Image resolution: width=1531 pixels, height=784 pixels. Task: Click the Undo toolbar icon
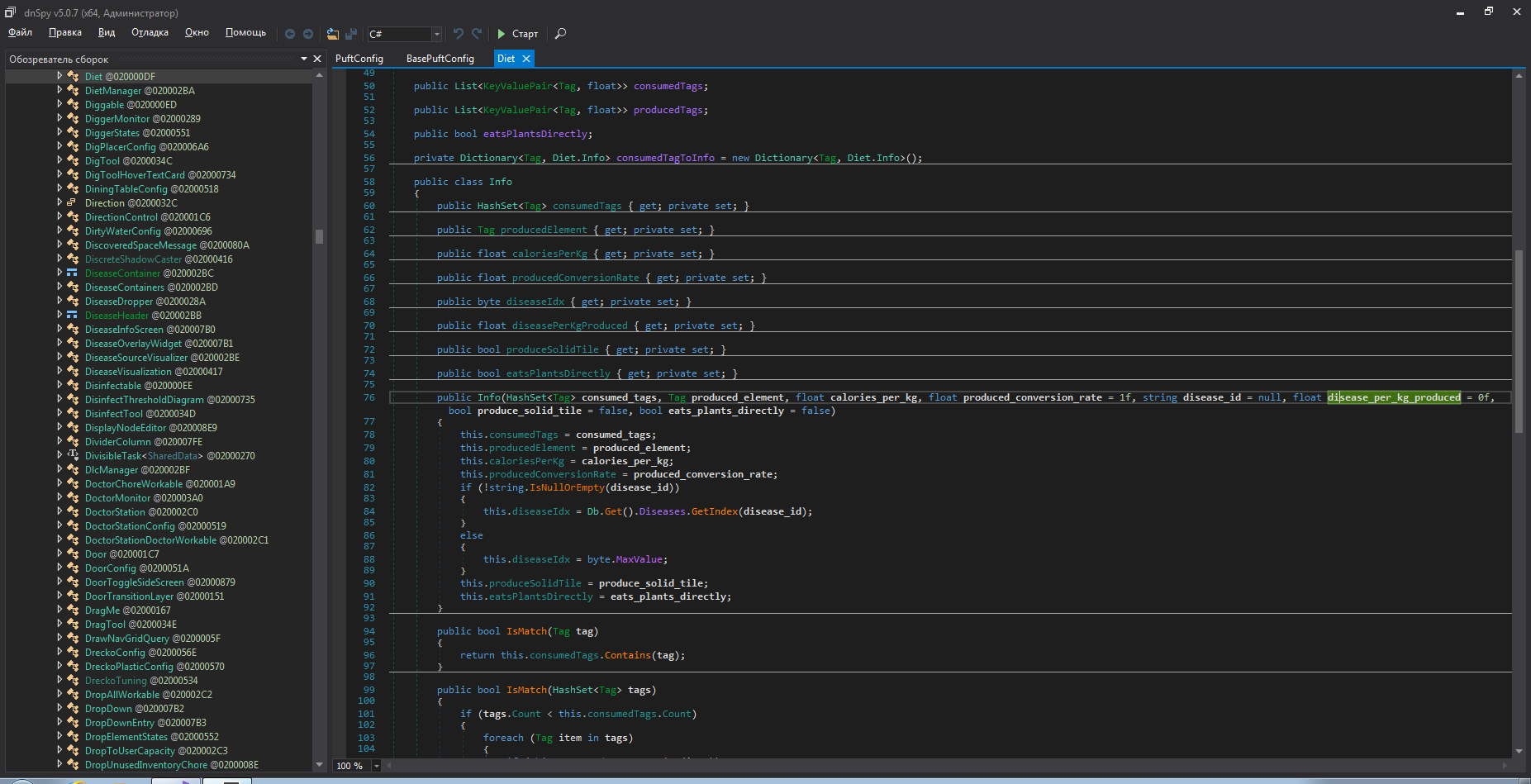point(459,34)
